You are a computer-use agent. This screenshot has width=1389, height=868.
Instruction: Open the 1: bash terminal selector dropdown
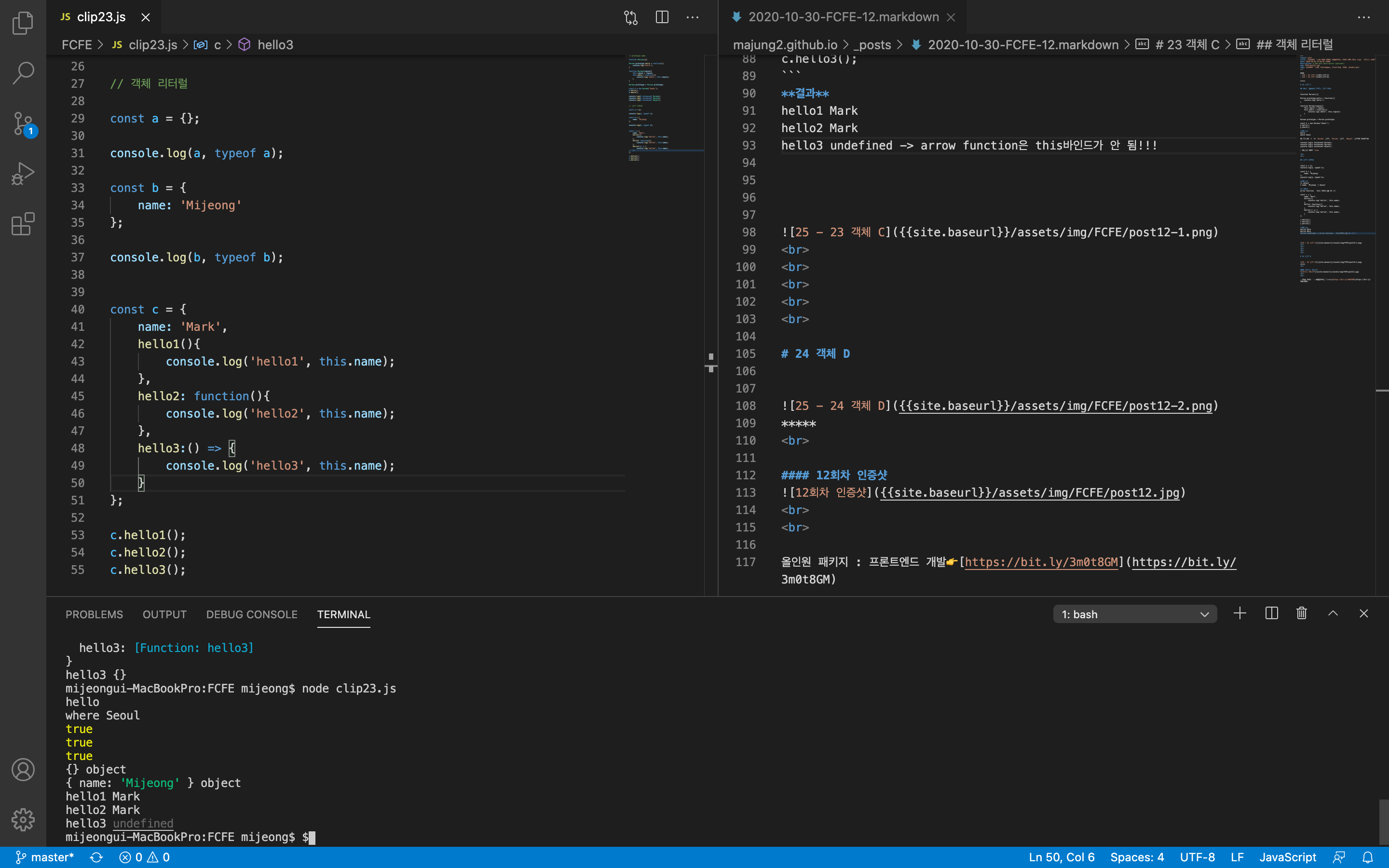pos(1135,614)
